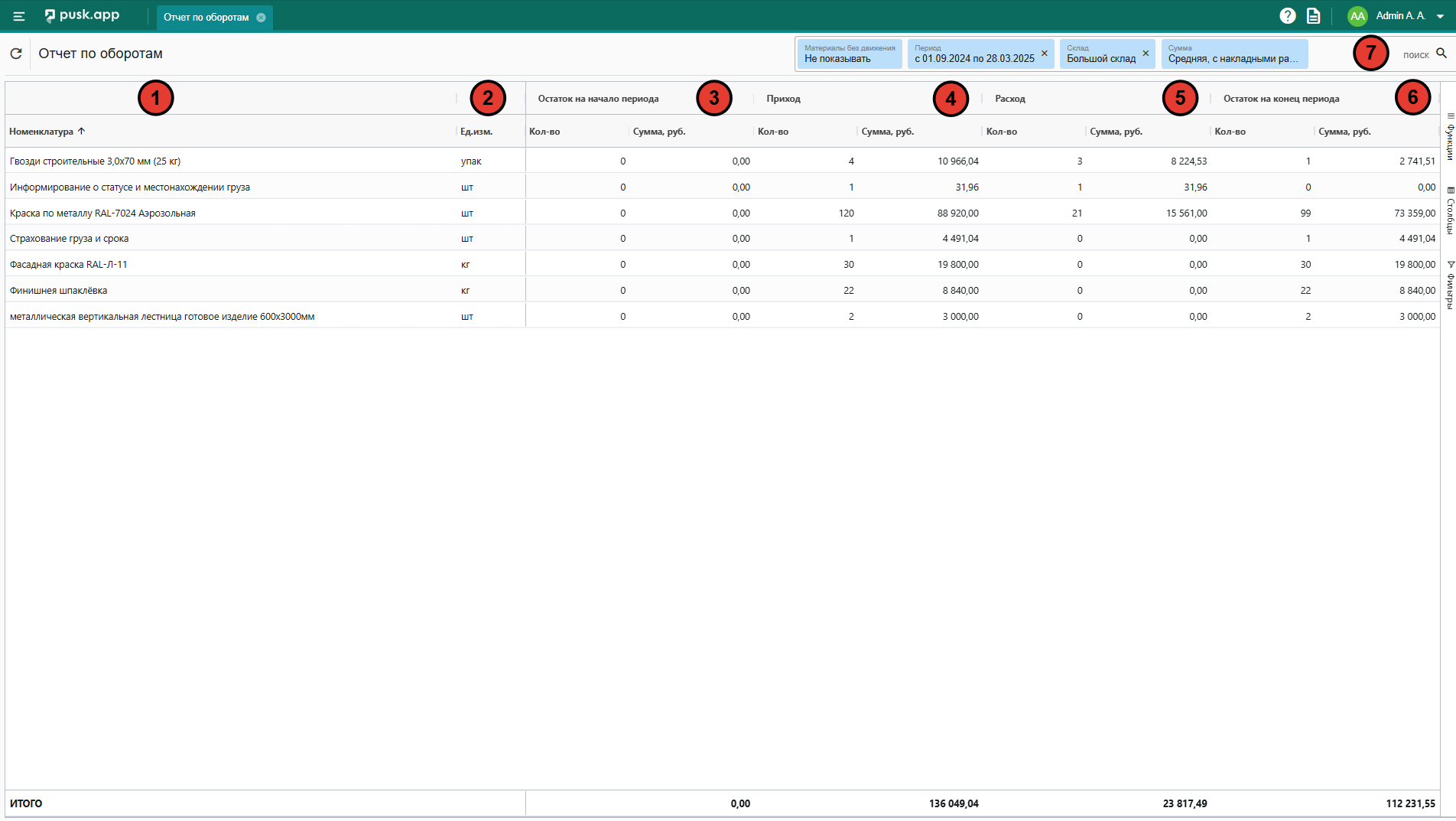Click the value 73 359,00
1456x821 pixels.
coord(1415,213)
